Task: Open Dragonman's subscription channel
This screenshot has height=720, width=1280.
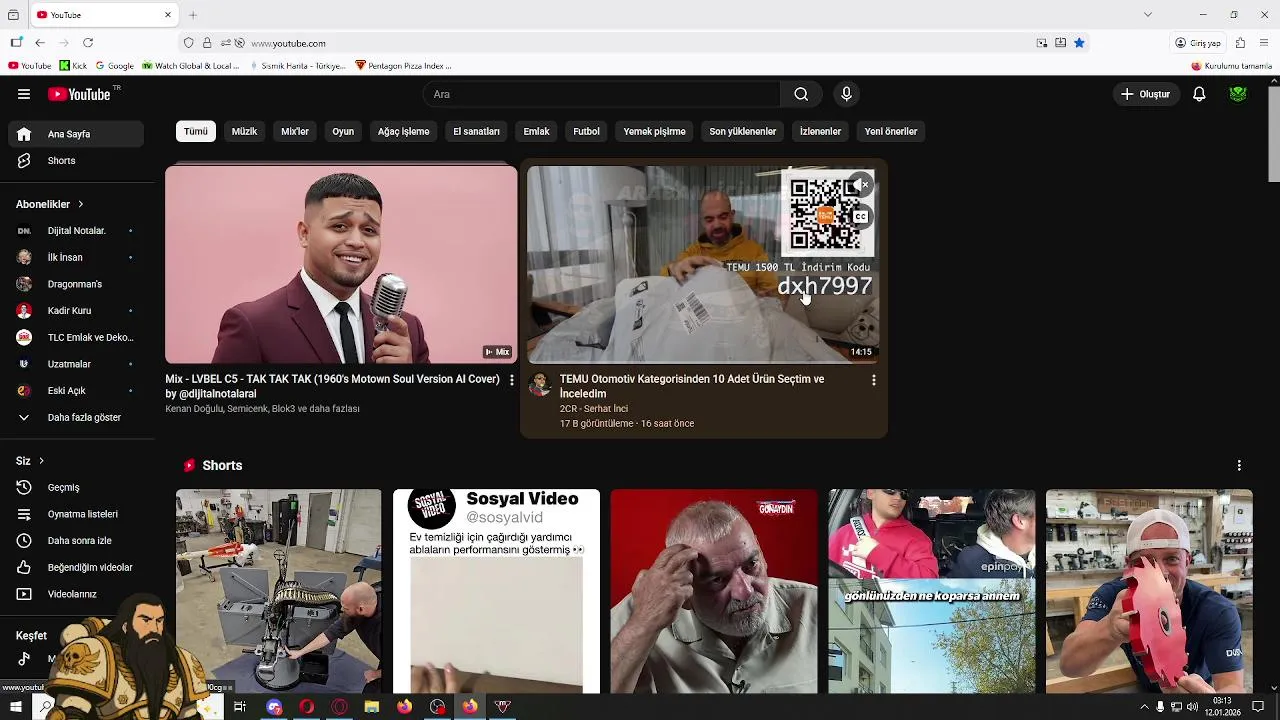Action: (76, 284)
